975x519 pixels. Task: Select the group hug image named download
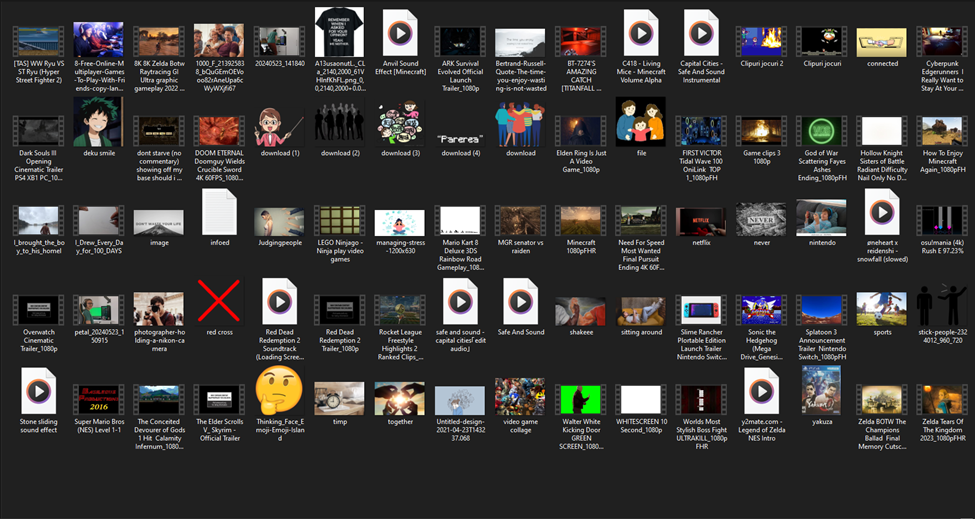(x=520, y=125)
